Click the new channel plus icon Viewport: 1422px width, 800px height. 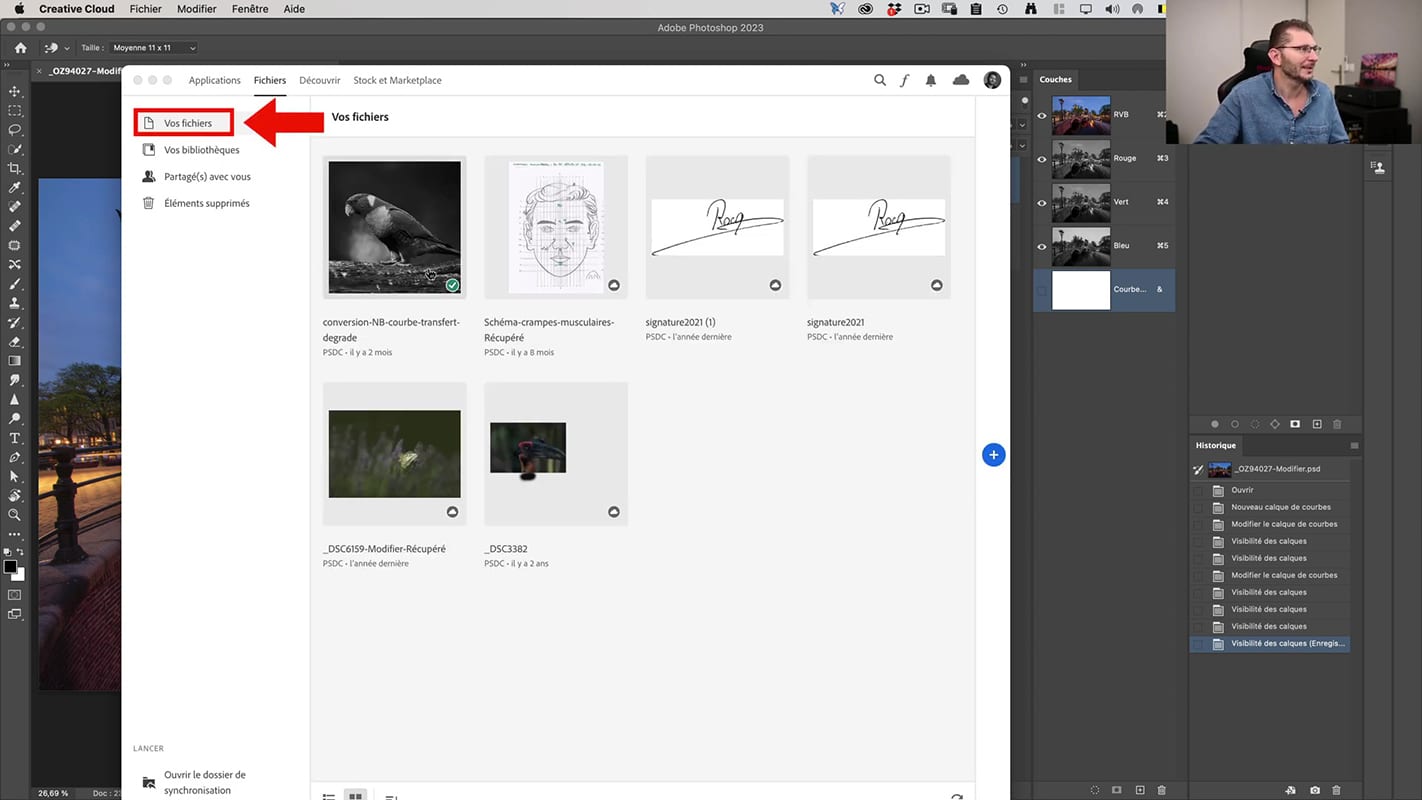[1139, 790]
